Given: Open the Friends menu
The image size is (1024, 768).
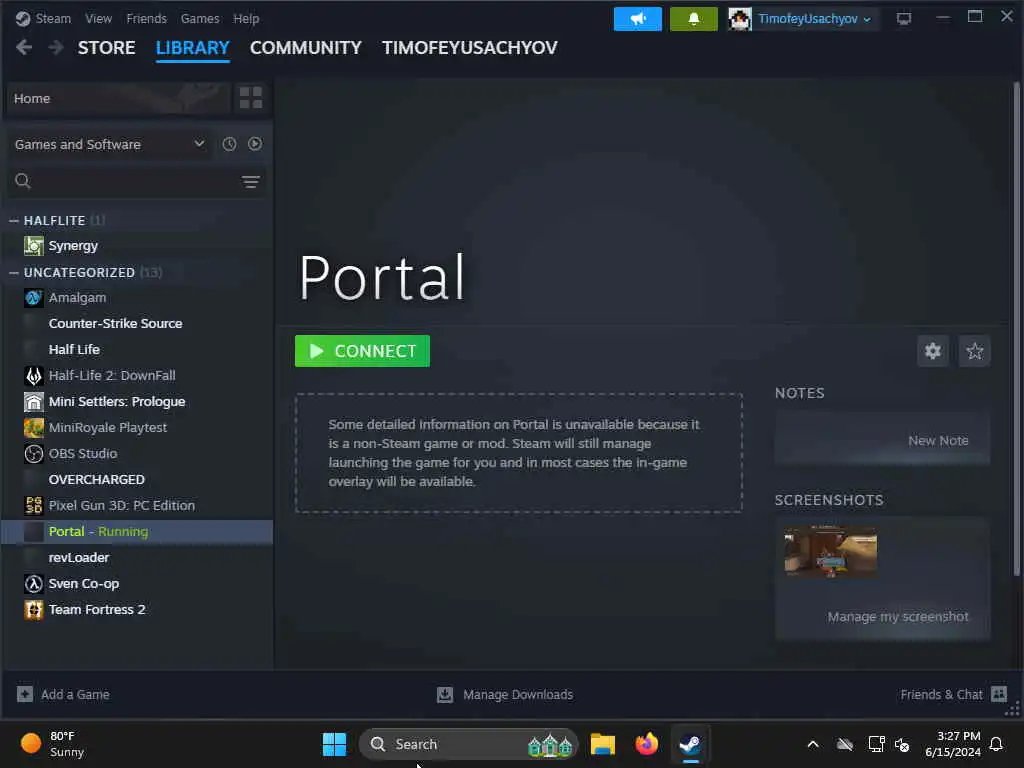Looking at the screenshot, I should [146, 18].
